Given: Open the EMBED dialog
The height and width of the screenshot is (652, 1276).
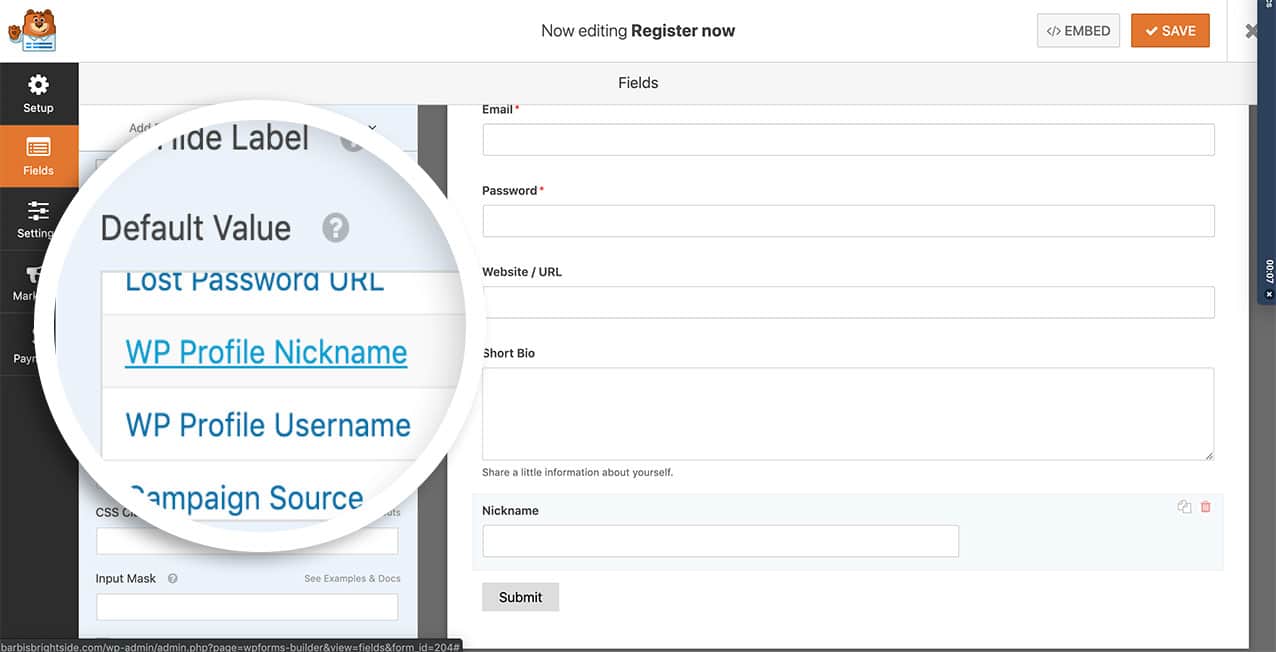Looking at the screenshot, I should pos(1078,30).
